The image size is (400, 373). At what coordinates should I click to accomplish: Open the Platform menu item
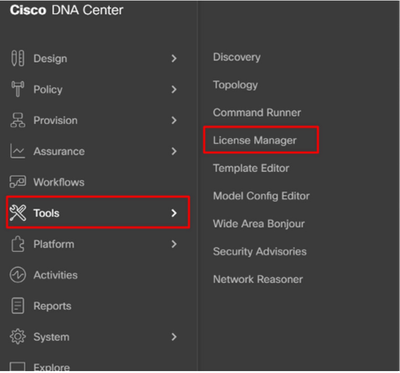coord(54,244)
